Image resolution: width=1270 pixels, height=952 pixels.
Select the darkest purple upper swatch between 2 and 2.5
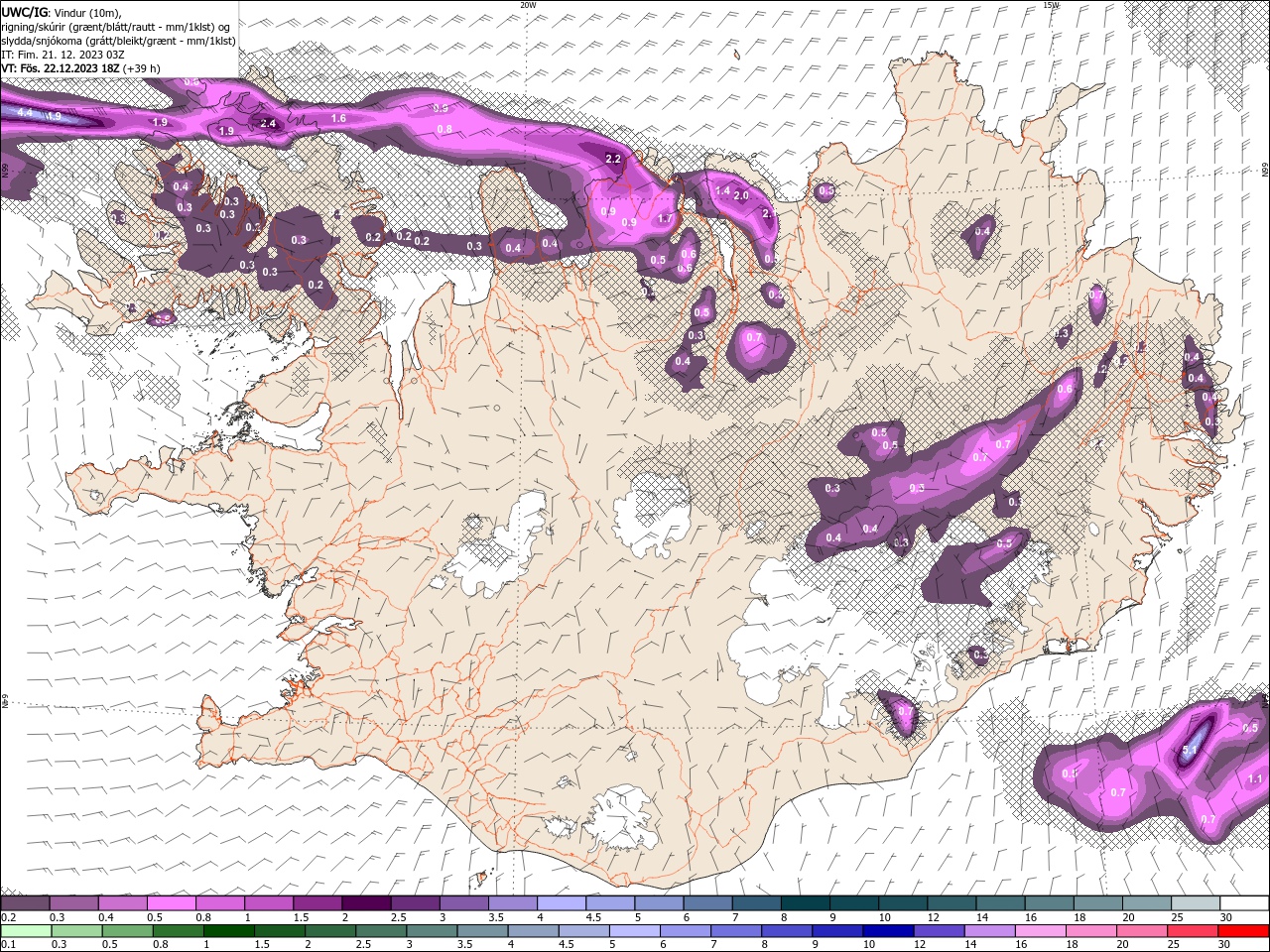[x=366, y=903]
